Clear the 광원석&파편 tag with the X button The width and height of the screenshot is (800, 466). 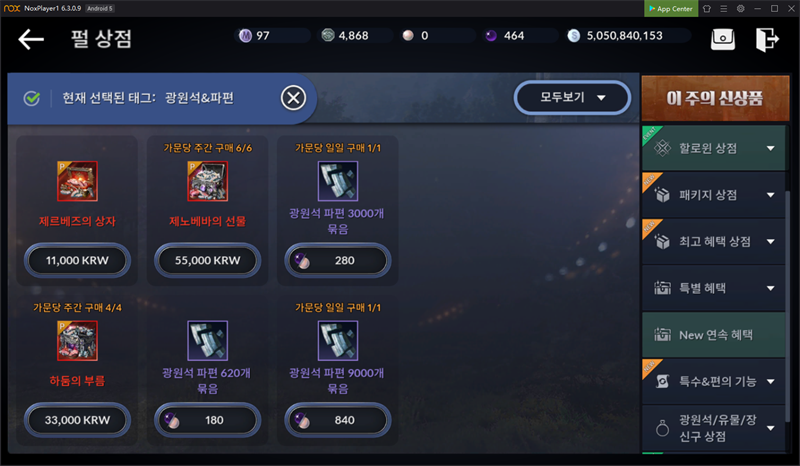point(293,98)
